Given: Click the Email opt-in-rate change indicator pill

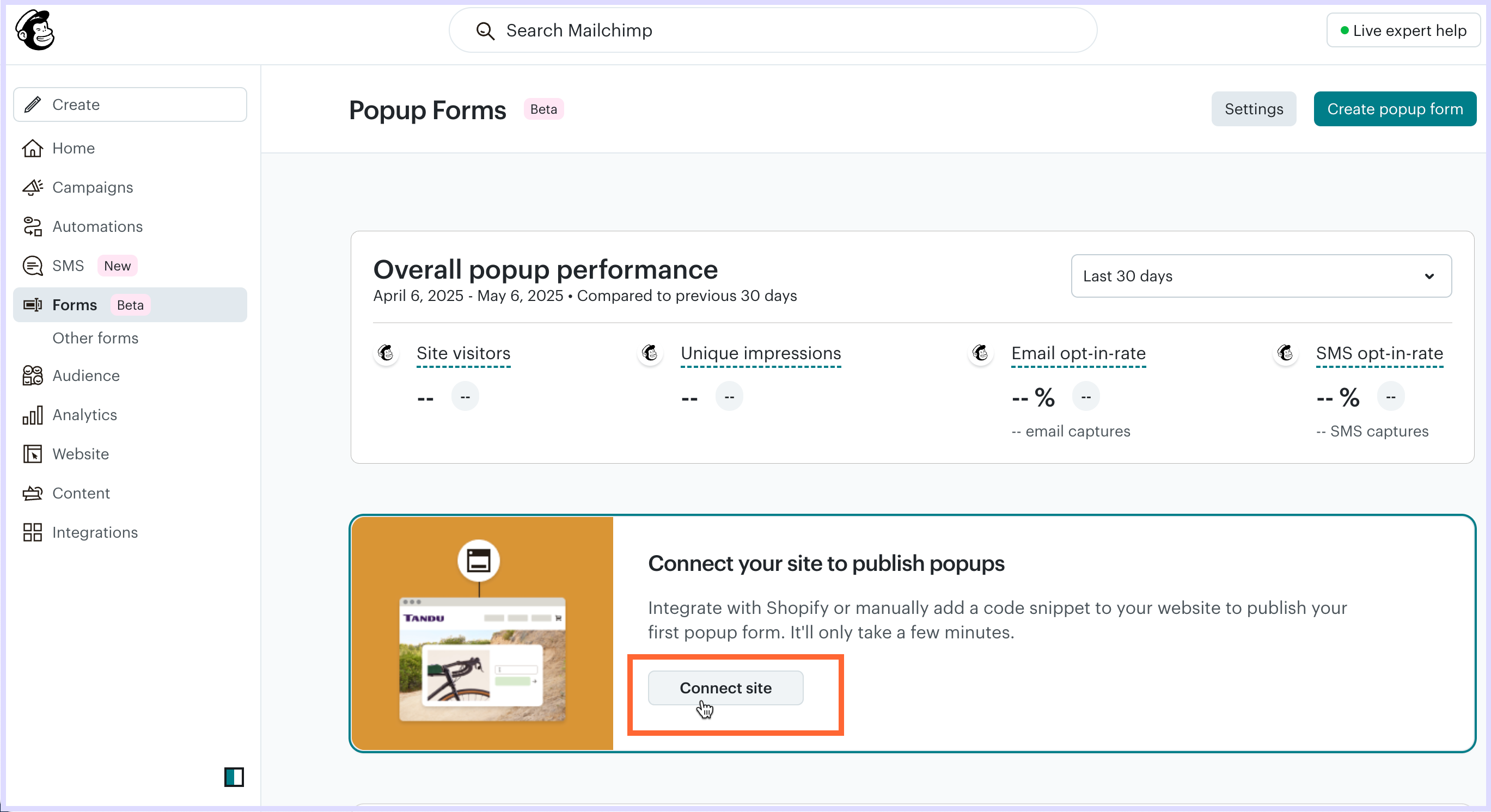Looking at the screenshot, I should (x=1086, y=397).
